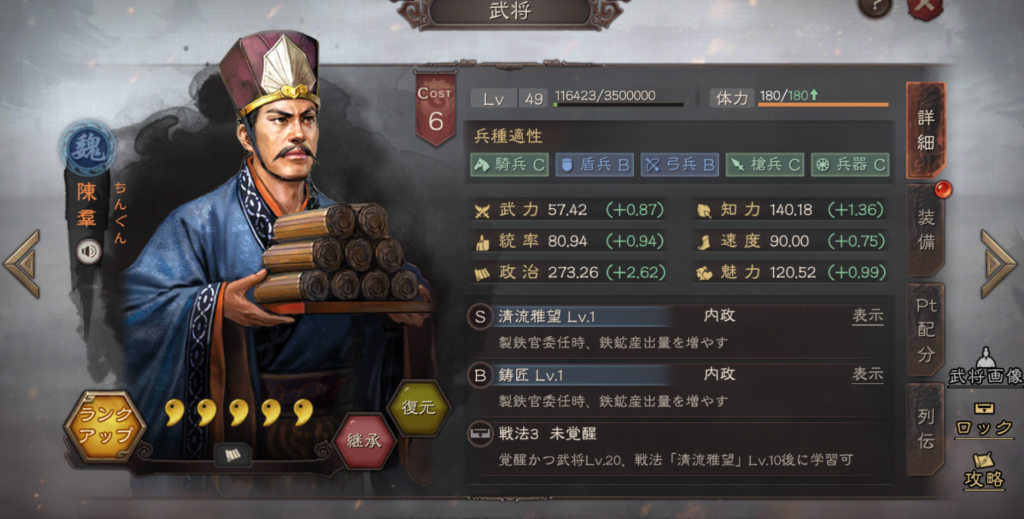Click the 継承 inheritance button
The width and height of the screenshot is (1024, 519).
364,441
